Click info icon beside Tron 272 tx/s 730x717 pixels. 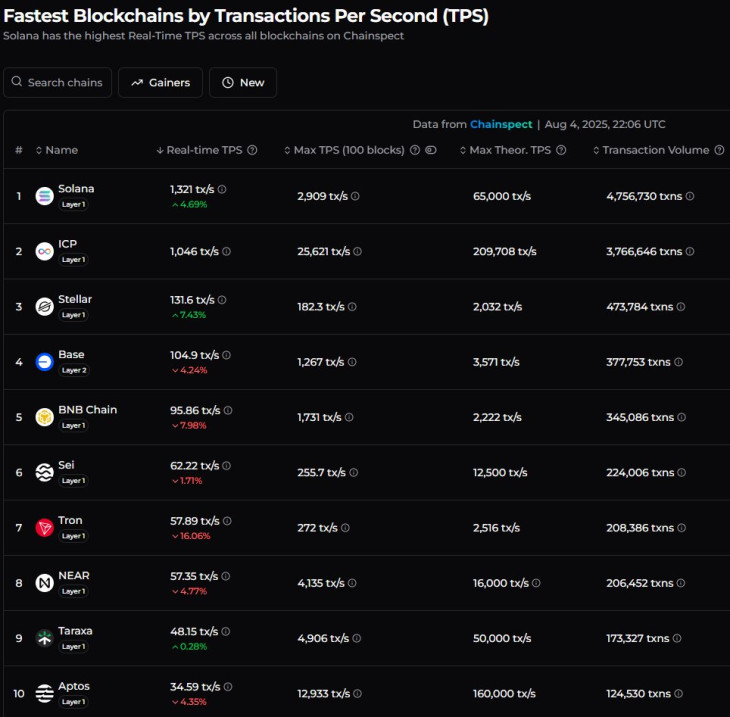pyautogui.click(x=345, y=528)
